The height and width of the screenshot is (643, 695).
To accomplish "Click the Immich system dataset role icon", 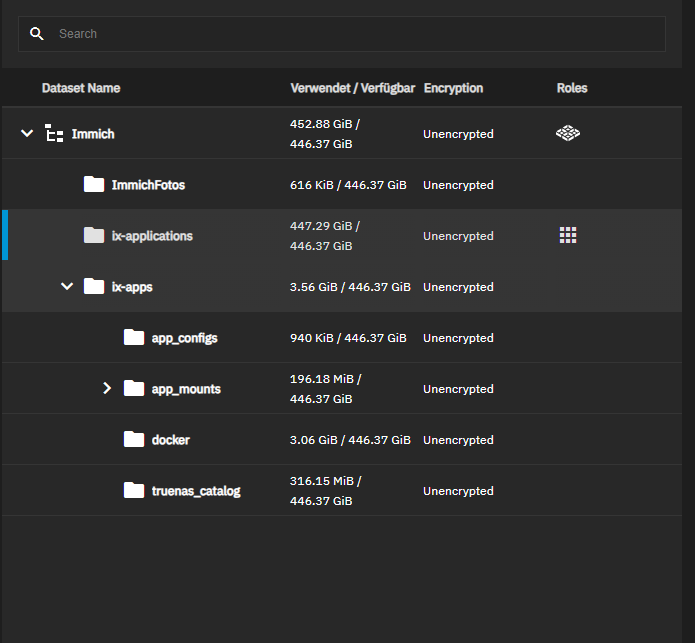I will tap(568, 133).
